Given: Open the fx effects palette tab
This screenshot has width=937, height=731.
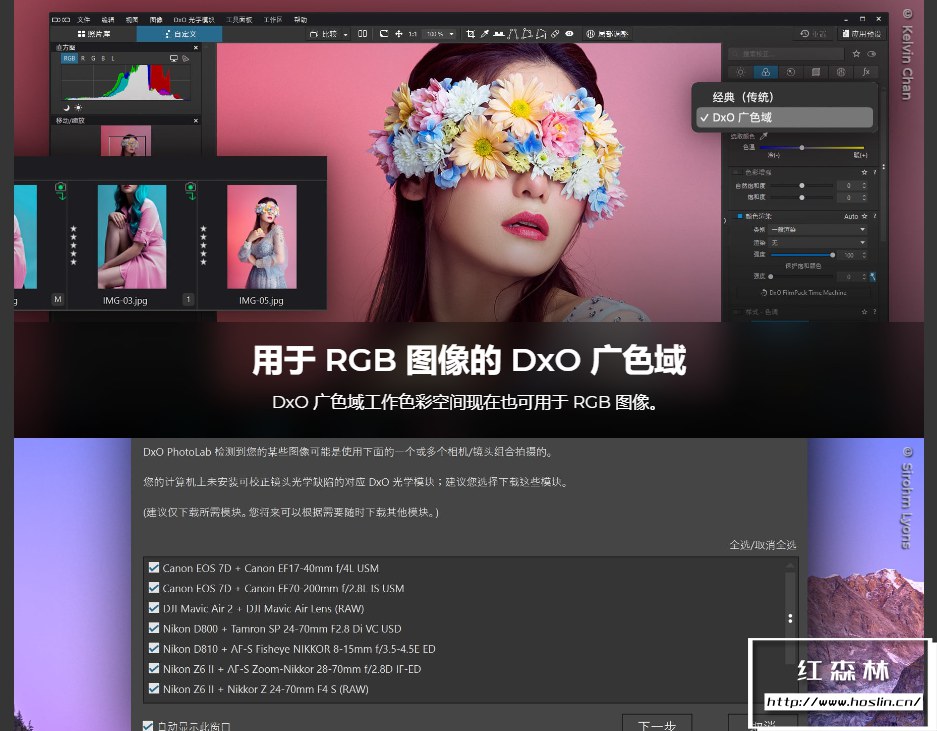Looking at the screenshot, I should point(866,72).
